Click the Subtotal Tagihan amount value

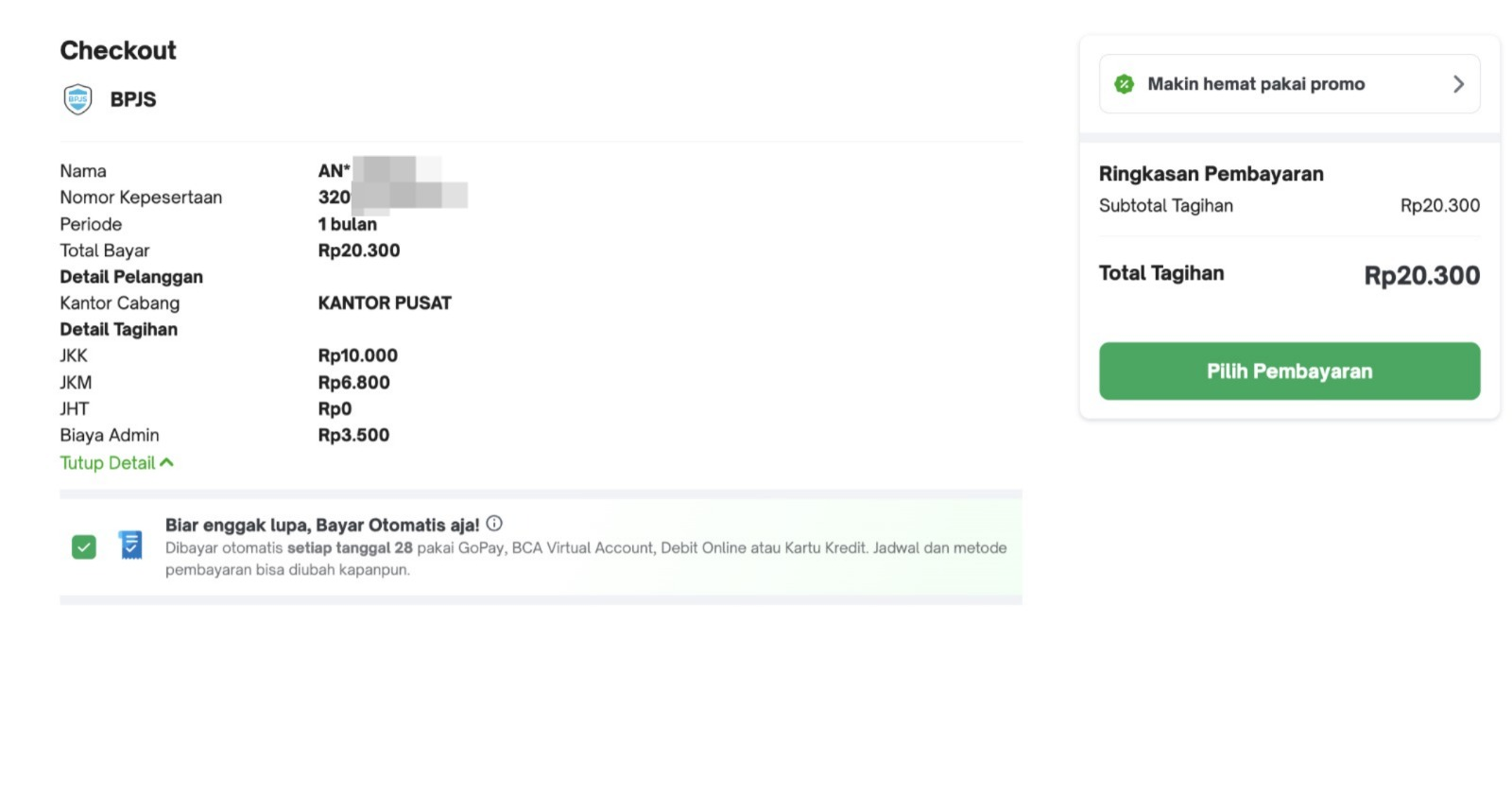[1439, 205]
